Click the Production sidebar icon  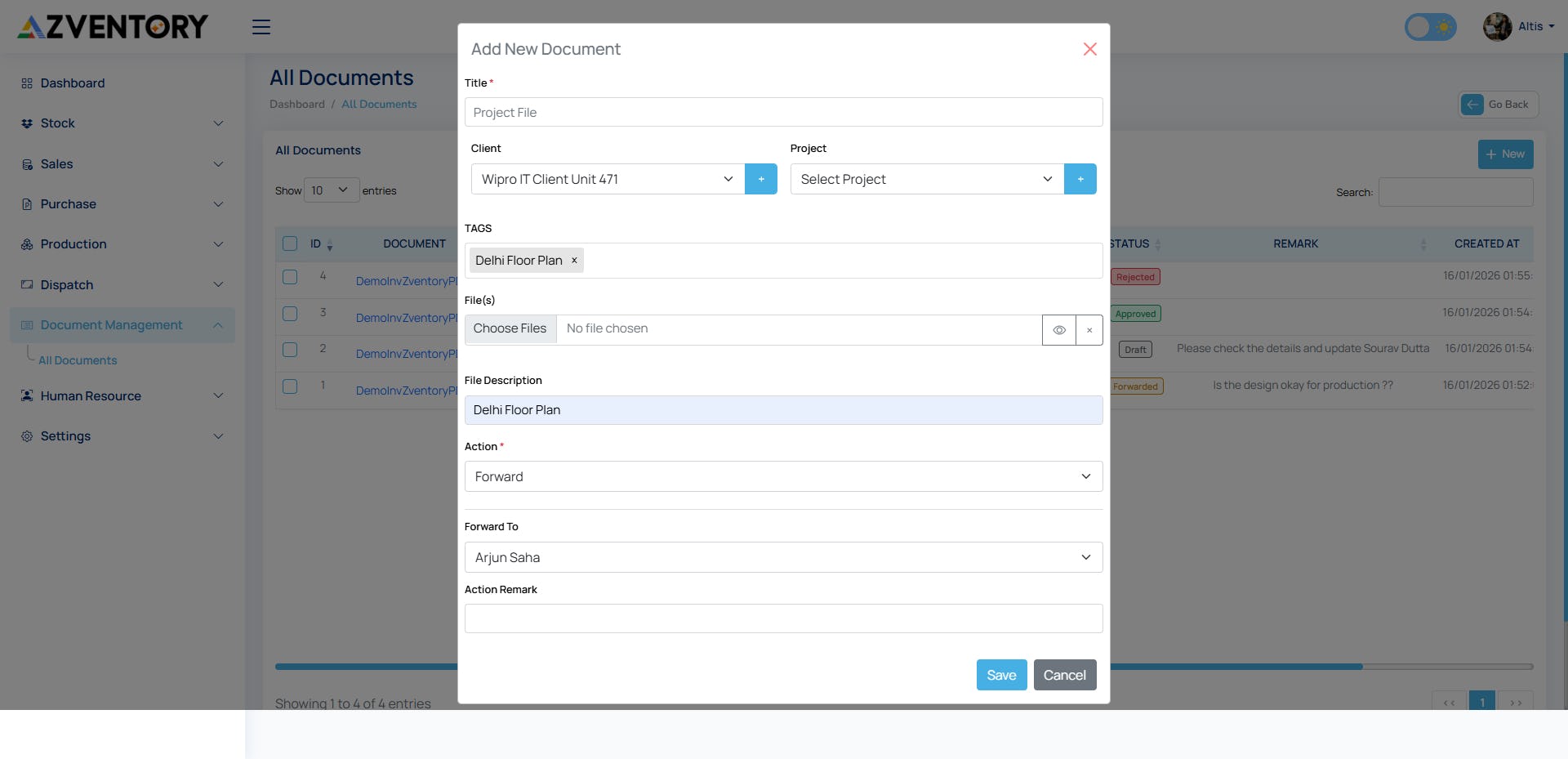(x=25, y=243)
